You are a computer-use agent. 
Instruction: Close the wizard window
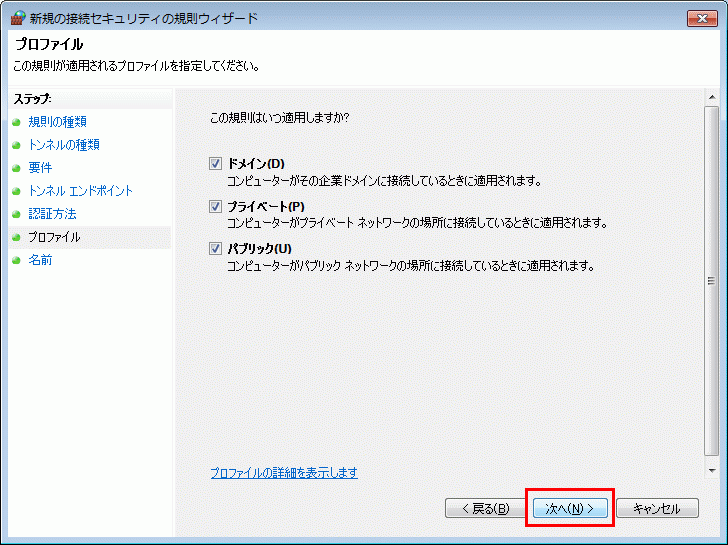coord(702,18)
